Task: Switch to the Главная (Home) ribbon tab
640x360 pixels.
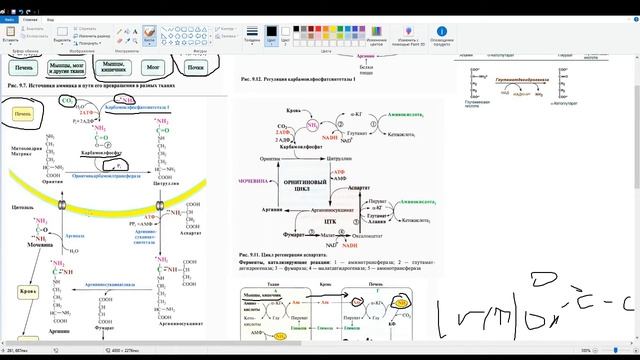Action: (30, 19)
